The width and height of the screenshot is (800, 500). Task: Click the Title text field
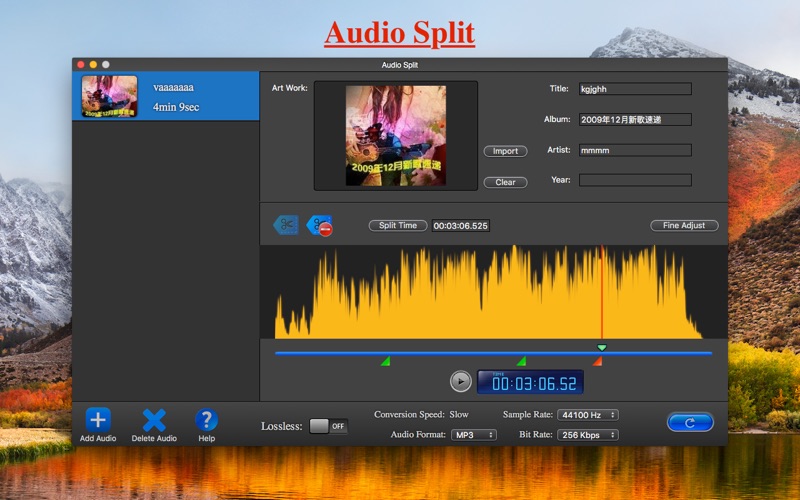coord(635,89)
